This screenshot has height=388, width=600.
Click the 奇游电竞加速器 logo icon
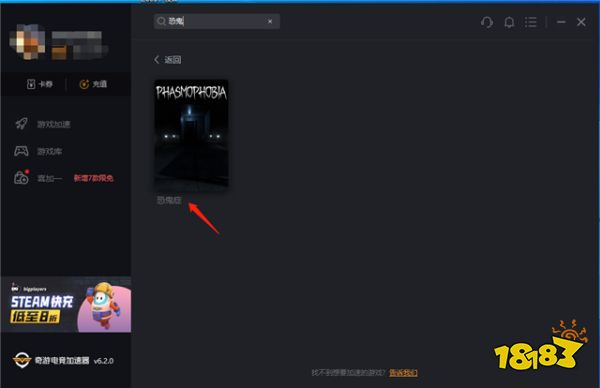point(21,360)
